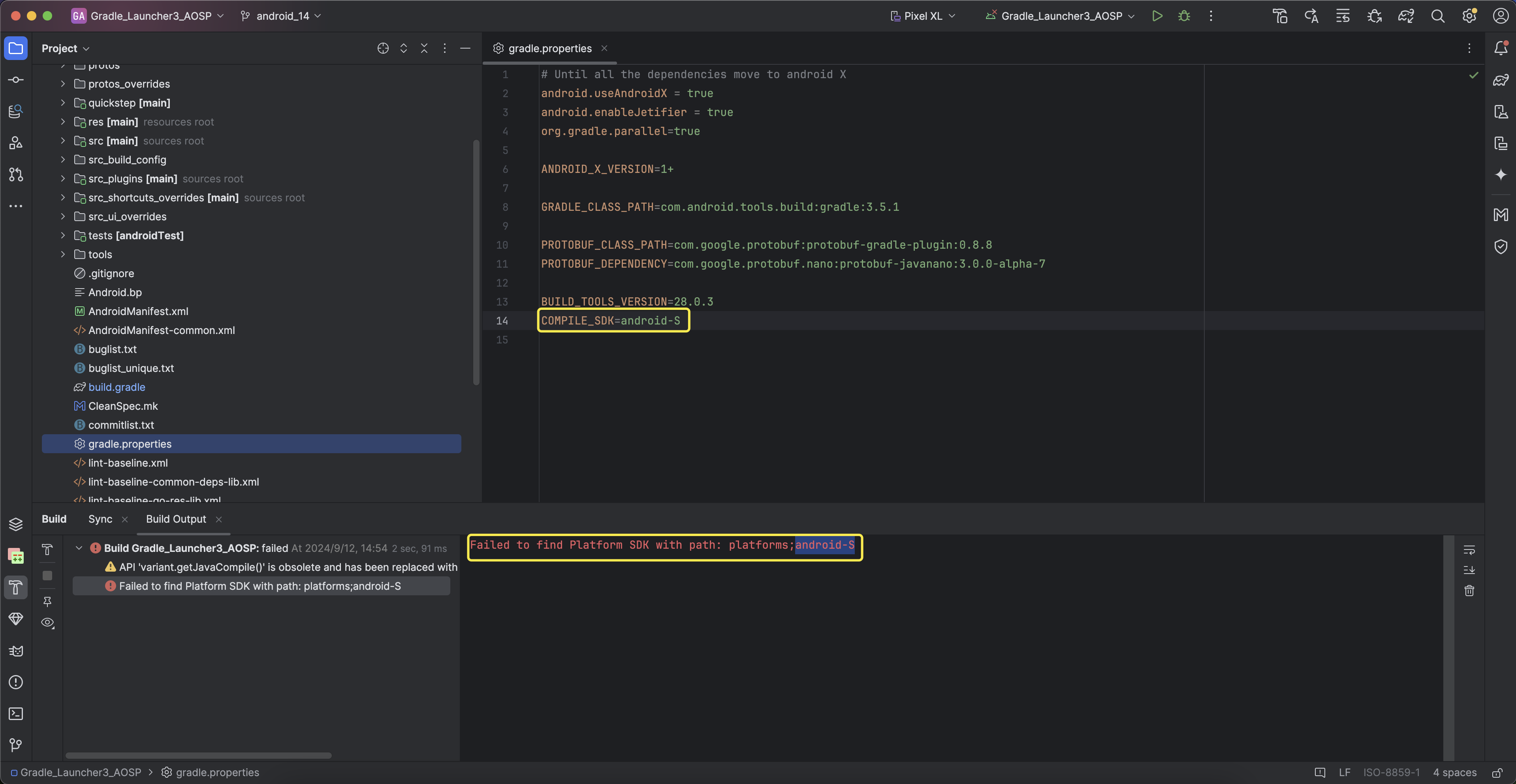Close the gradle.properties editor tab
The width and height of the screenshot is (1516, 784).
click(604, 48)
